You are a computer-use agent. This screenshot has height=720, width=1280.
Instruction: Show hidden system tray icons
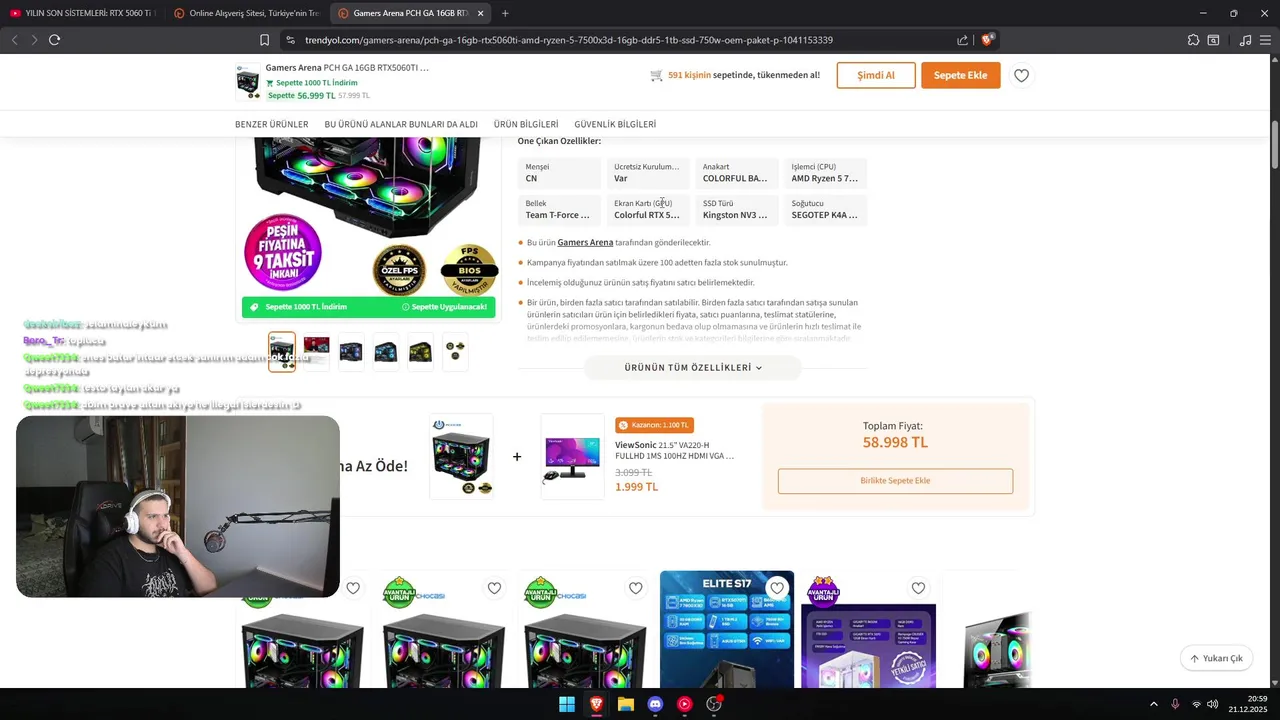pyautogui.click(x=1153, y=704)
